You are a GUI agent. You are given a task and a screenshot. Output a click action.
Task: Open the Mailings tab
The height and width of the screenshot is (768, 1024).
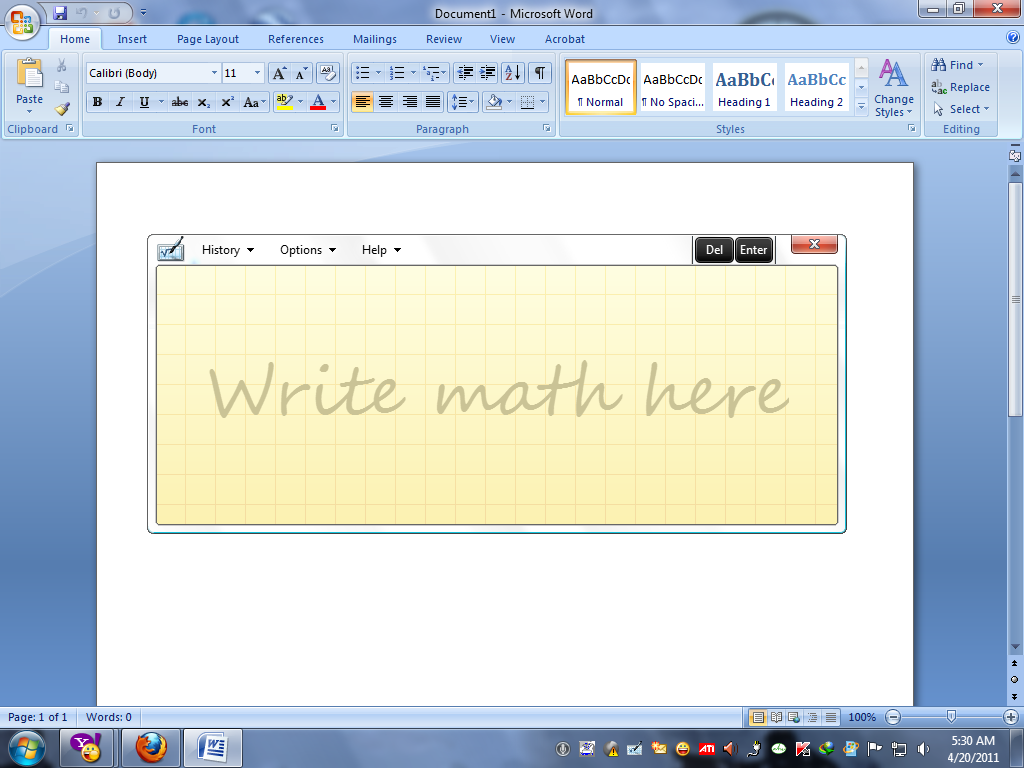pos(375,39)
